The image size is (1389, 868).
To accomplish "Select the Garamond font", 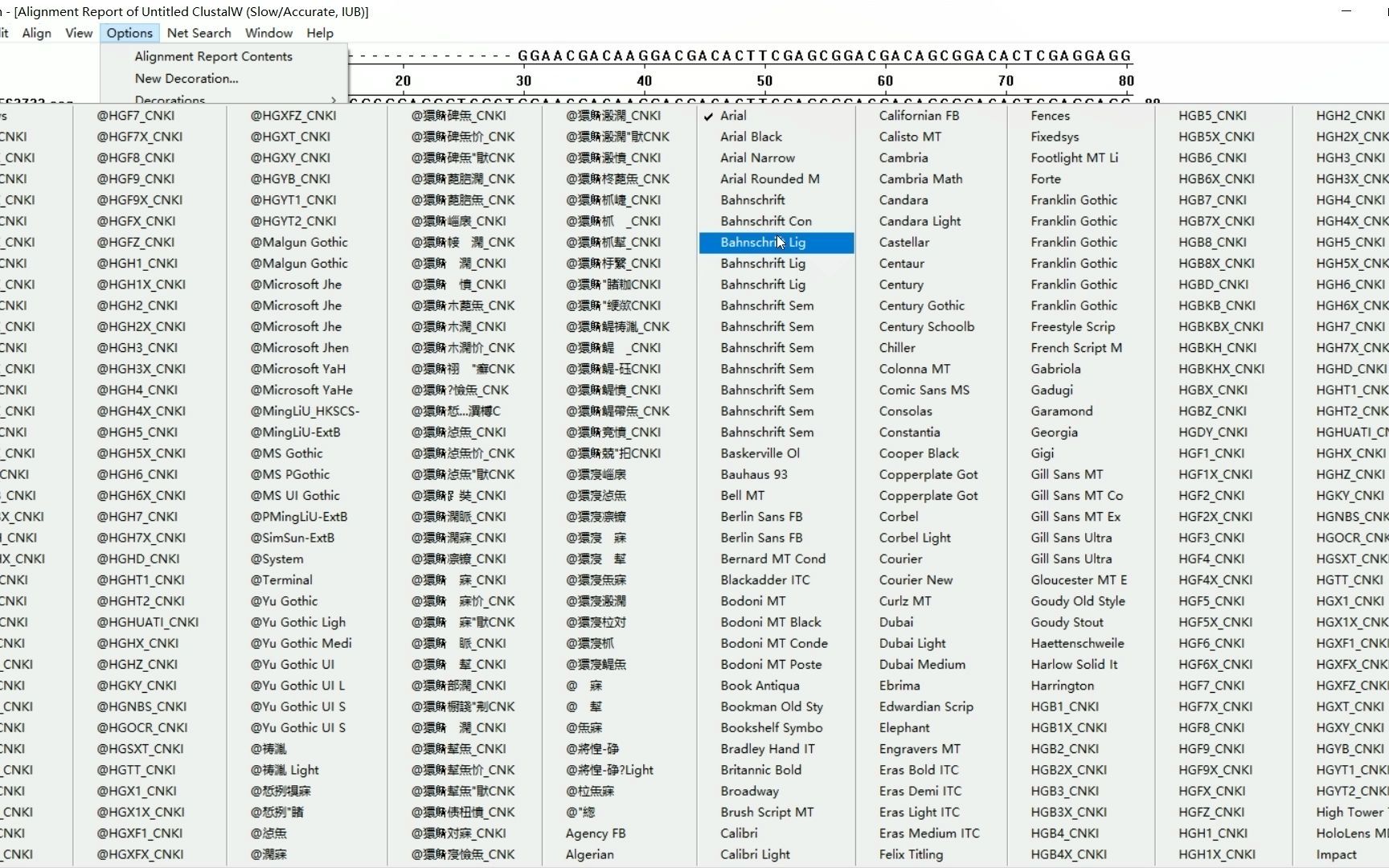I will point(1061,411).
